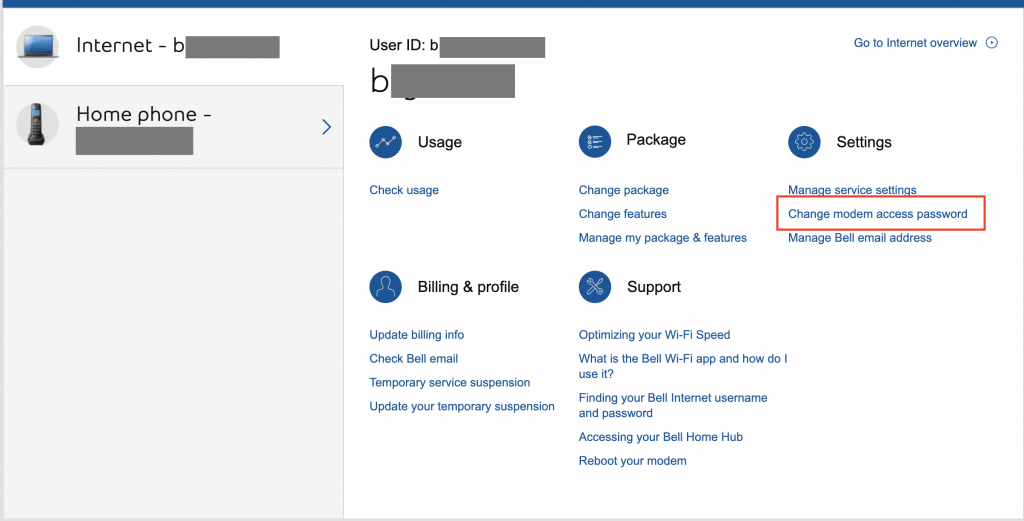Viewport: 1024px width, 521px height.
Task: Open the Change package link
Action: click(623, 190)
